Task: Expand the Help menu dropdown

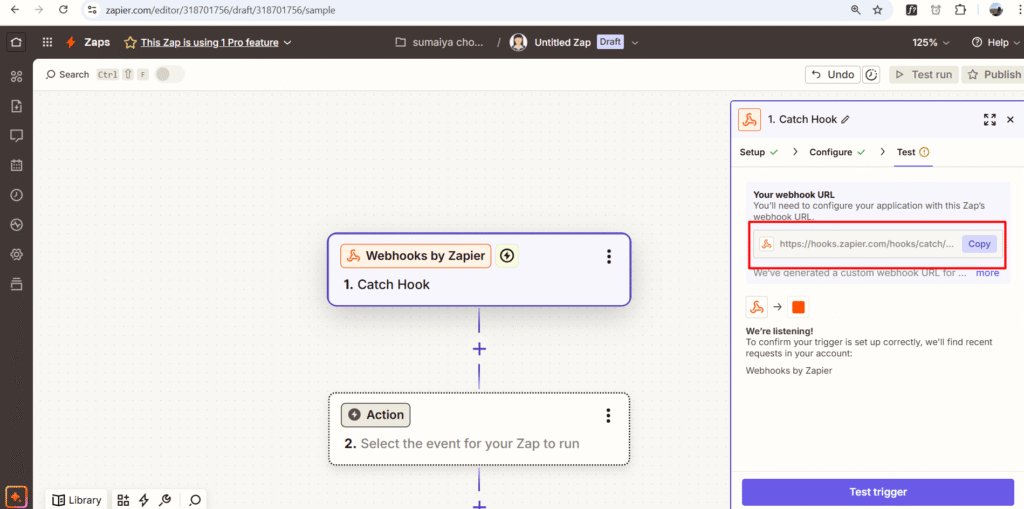Action: (996, 42)
